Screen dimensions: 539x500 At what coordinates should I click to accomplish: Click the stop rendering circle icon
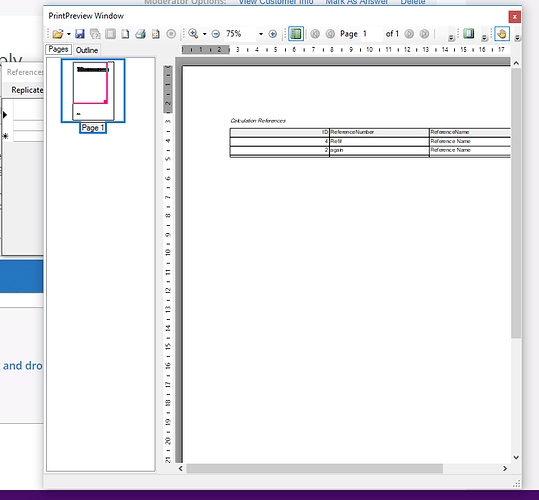[x=171, y=34]
